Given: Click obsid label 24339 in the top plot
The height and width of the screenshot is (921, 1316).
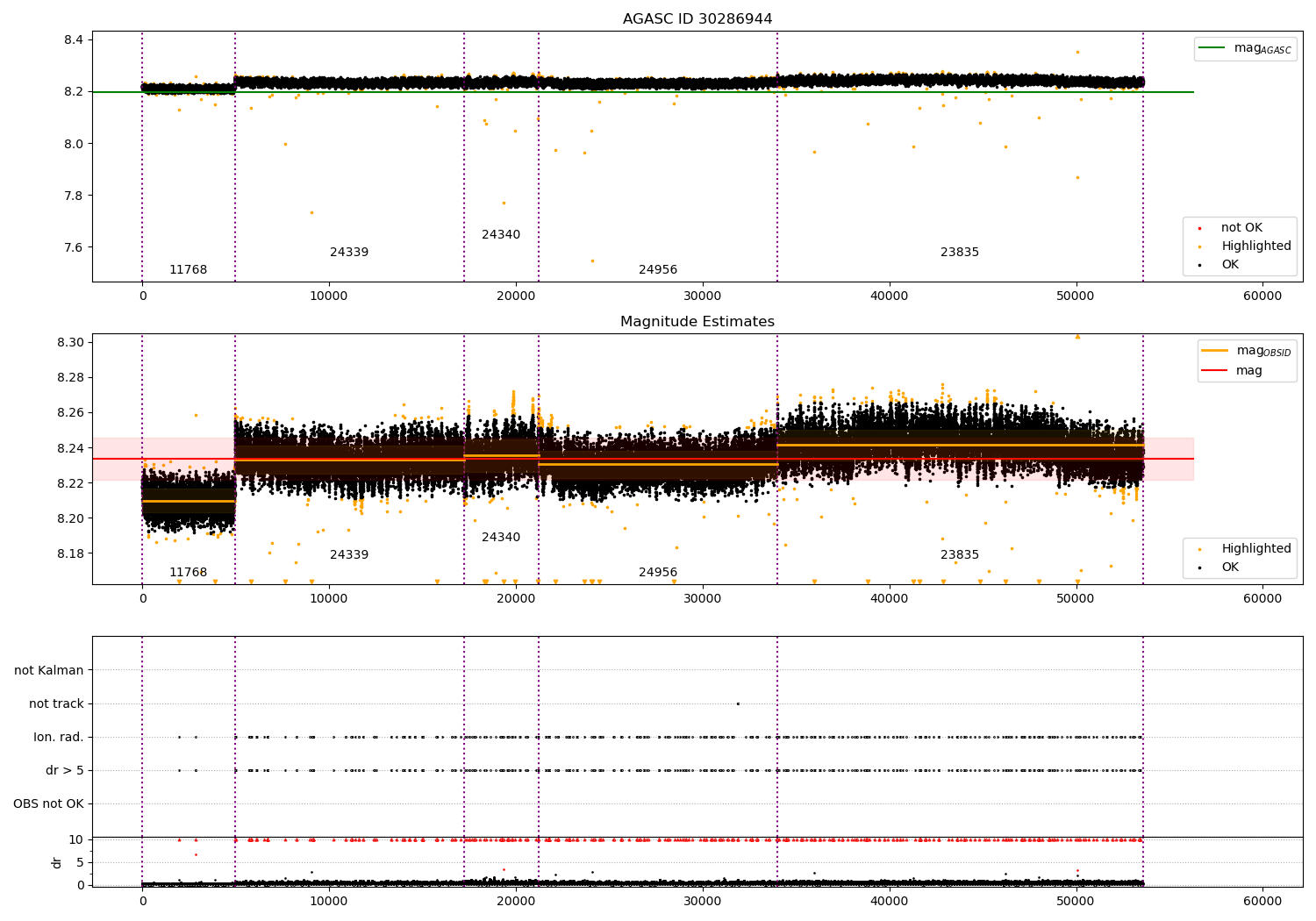Looking at the screenshot, I should (349, 252).
